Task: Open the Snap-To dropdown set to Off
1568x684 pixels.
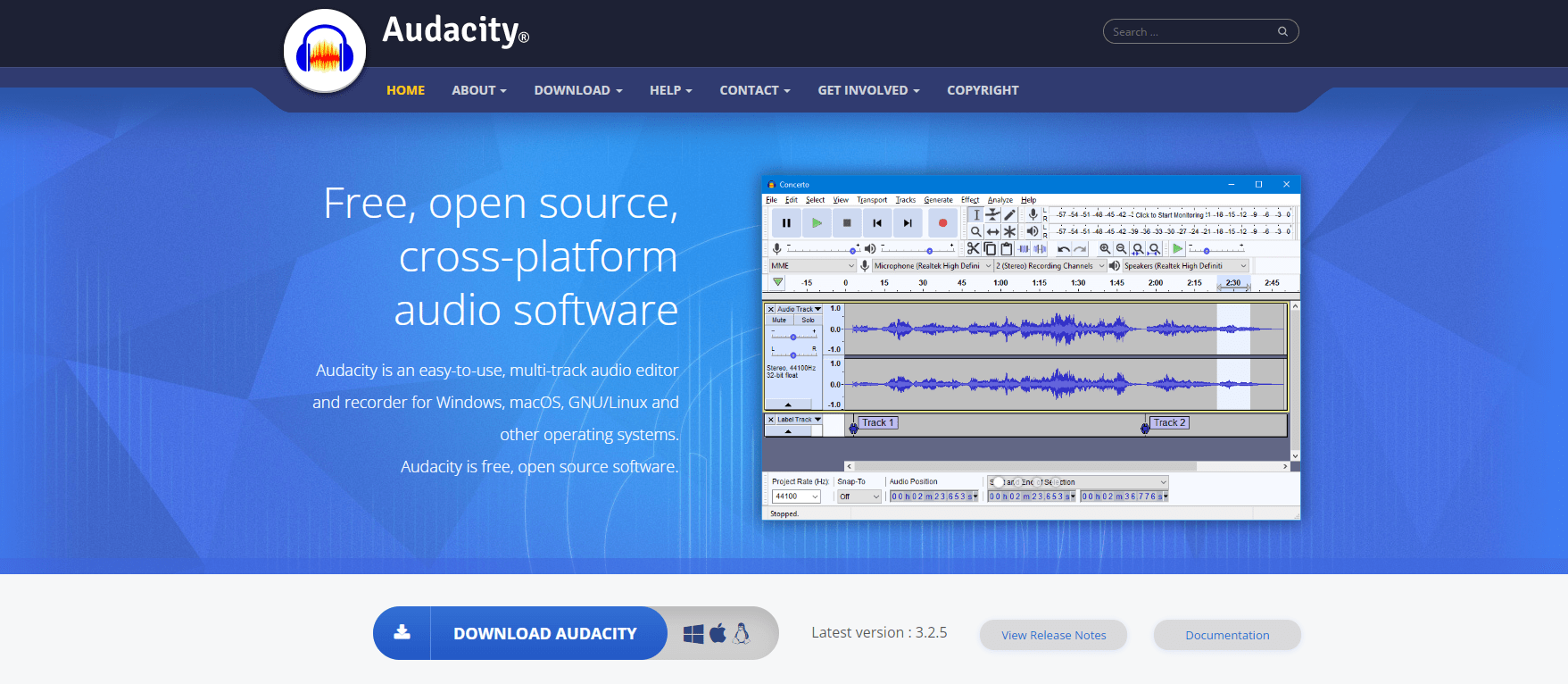Action: click(859, 496)
